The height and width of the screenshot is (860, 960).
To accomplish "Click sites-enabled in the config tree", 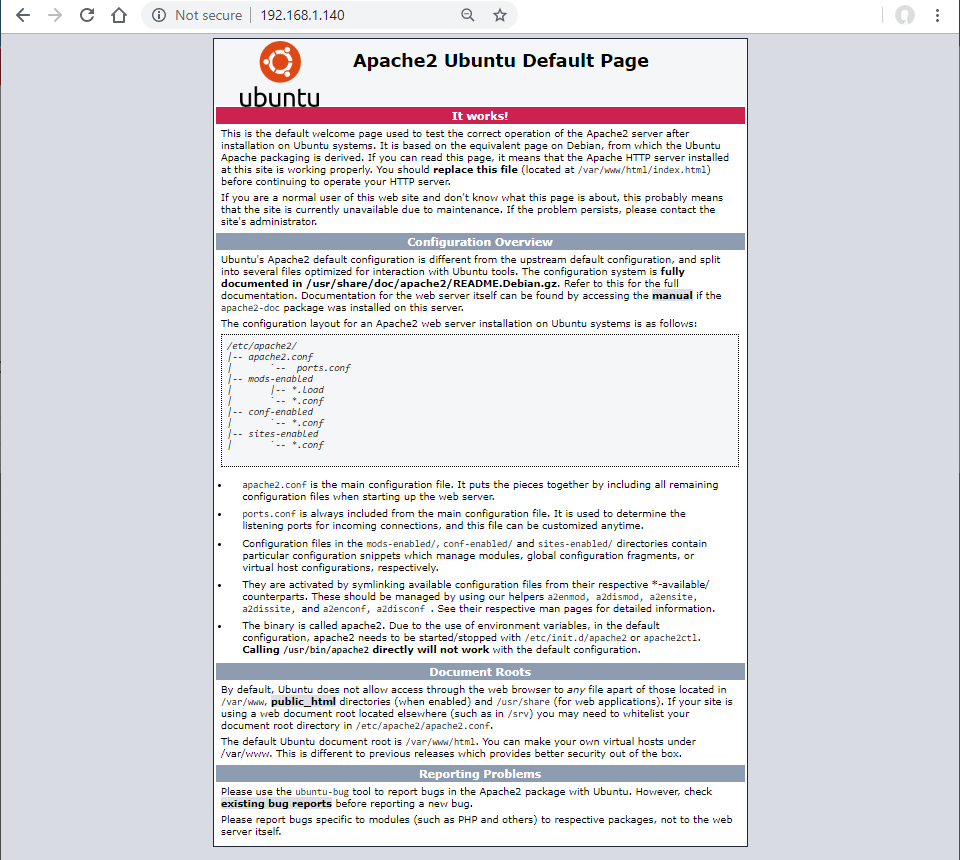I will (283, 434).
